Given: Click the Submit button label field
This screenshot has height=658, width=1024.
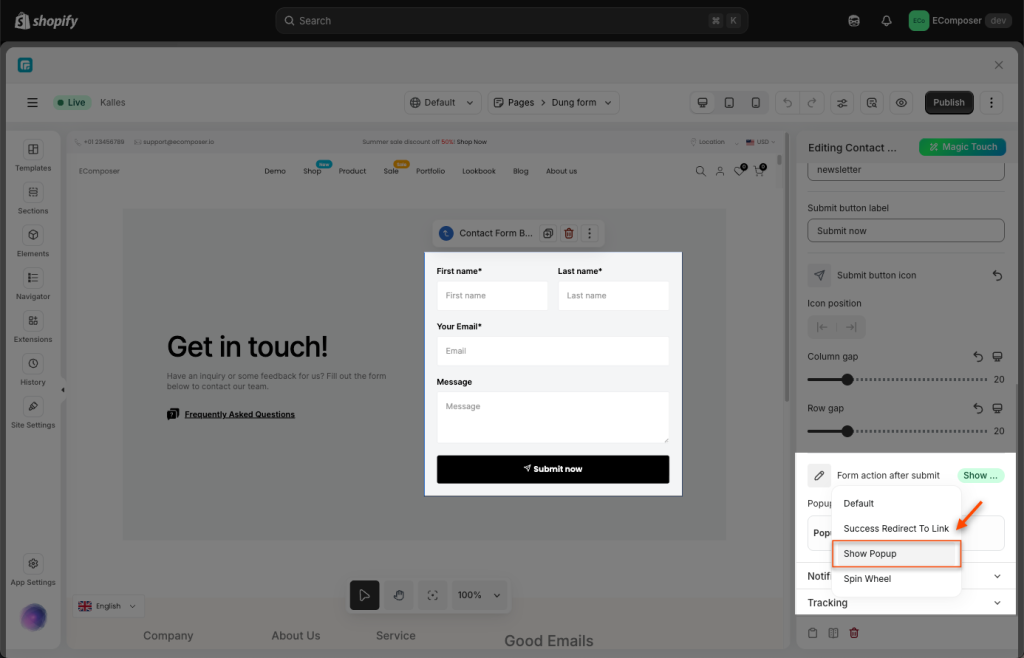Looking at the screenshot, I should (905, 231).
